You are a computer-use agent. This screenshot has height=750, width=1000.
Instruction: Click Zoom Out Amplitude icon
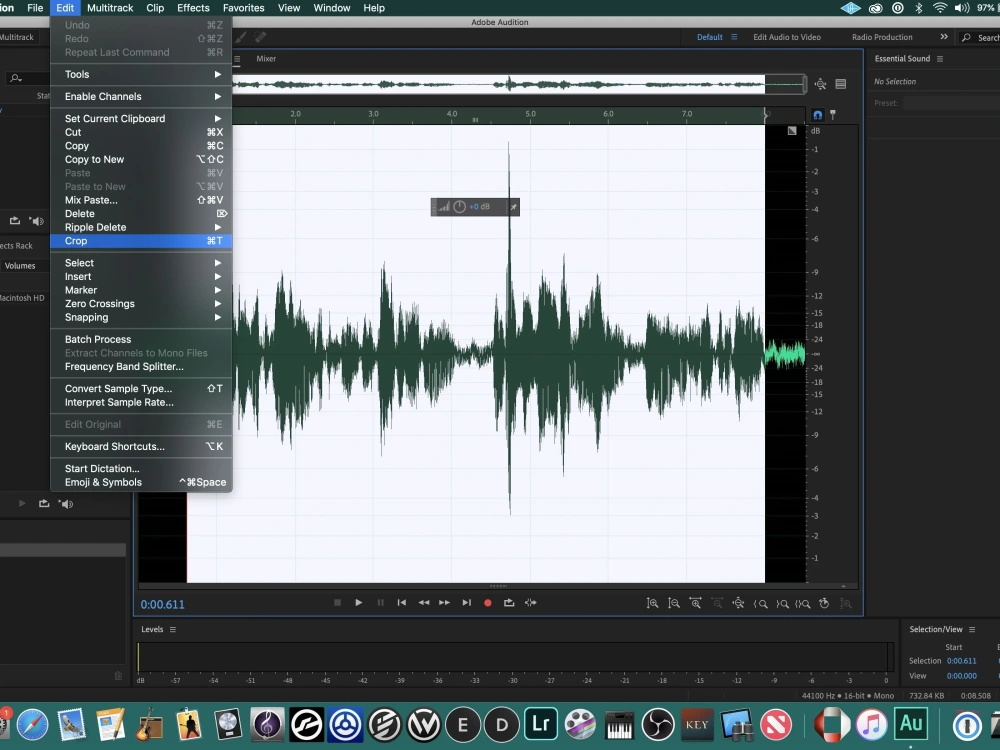coord(673,603)
